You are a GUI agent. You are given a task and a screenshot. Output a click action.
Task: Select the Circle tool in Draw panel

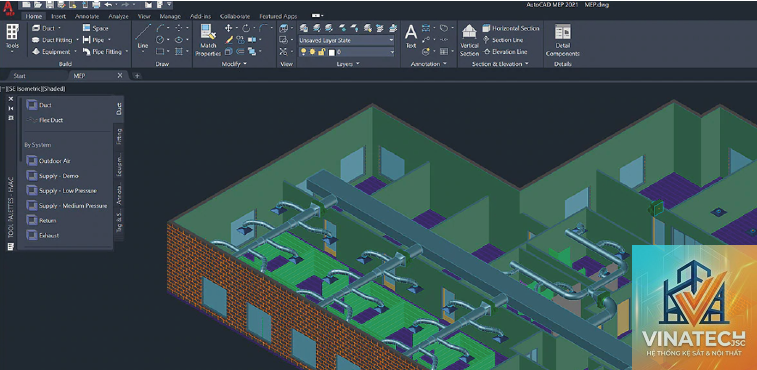[160, 40]
